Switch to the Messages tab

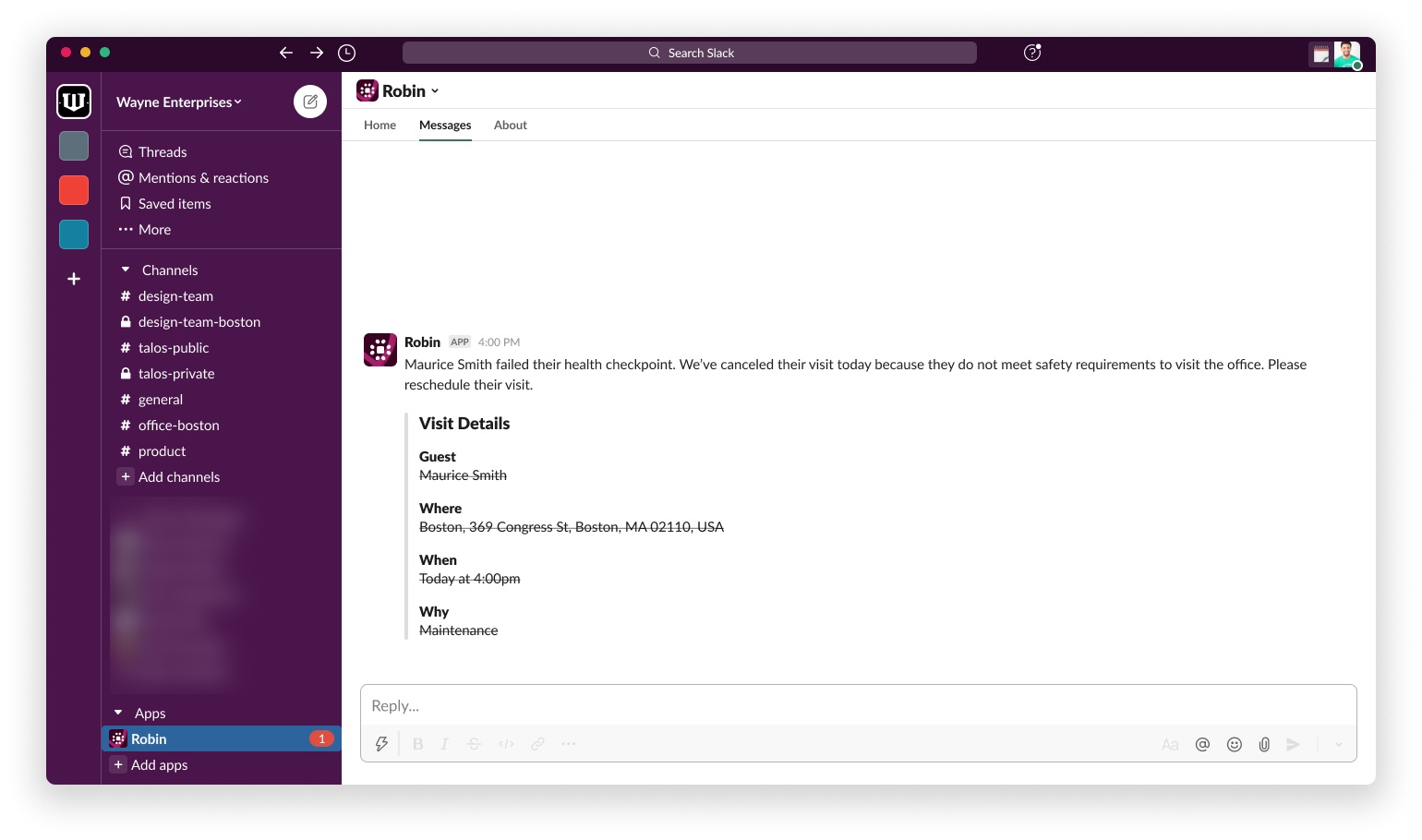(x=445, y=125)
